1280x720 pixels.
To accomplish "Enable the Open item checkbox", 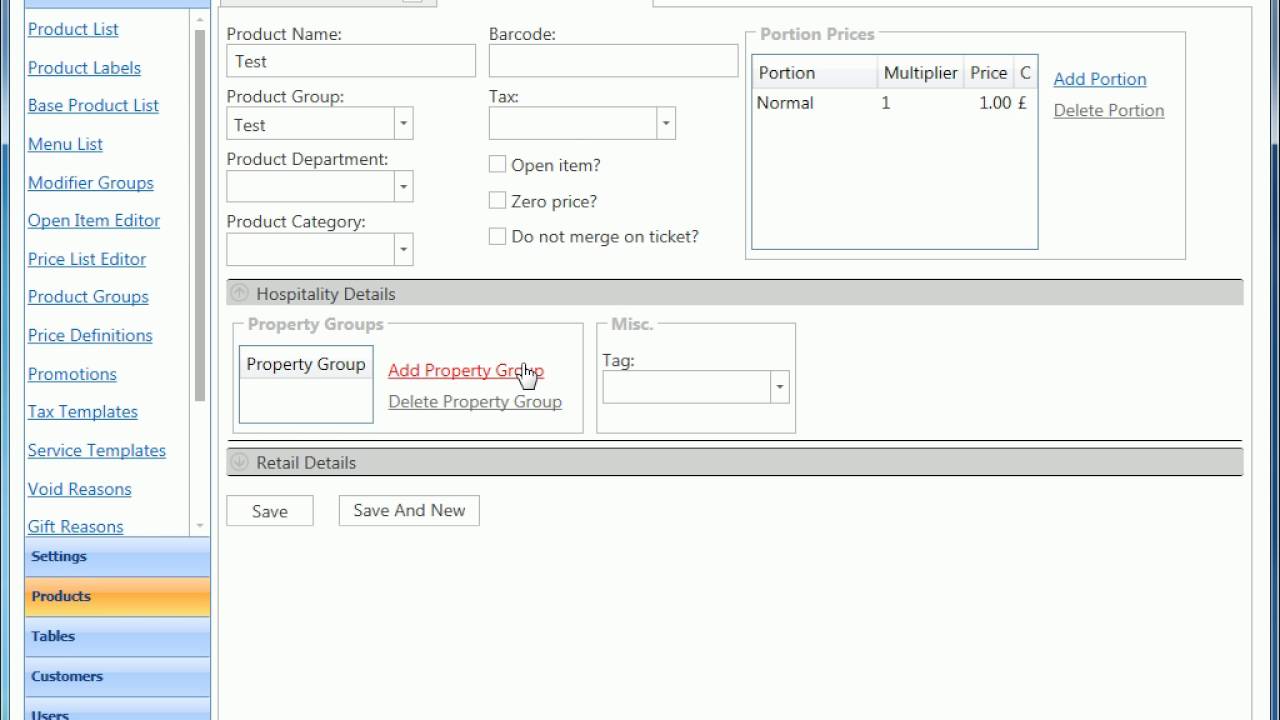I will (497, 164).
